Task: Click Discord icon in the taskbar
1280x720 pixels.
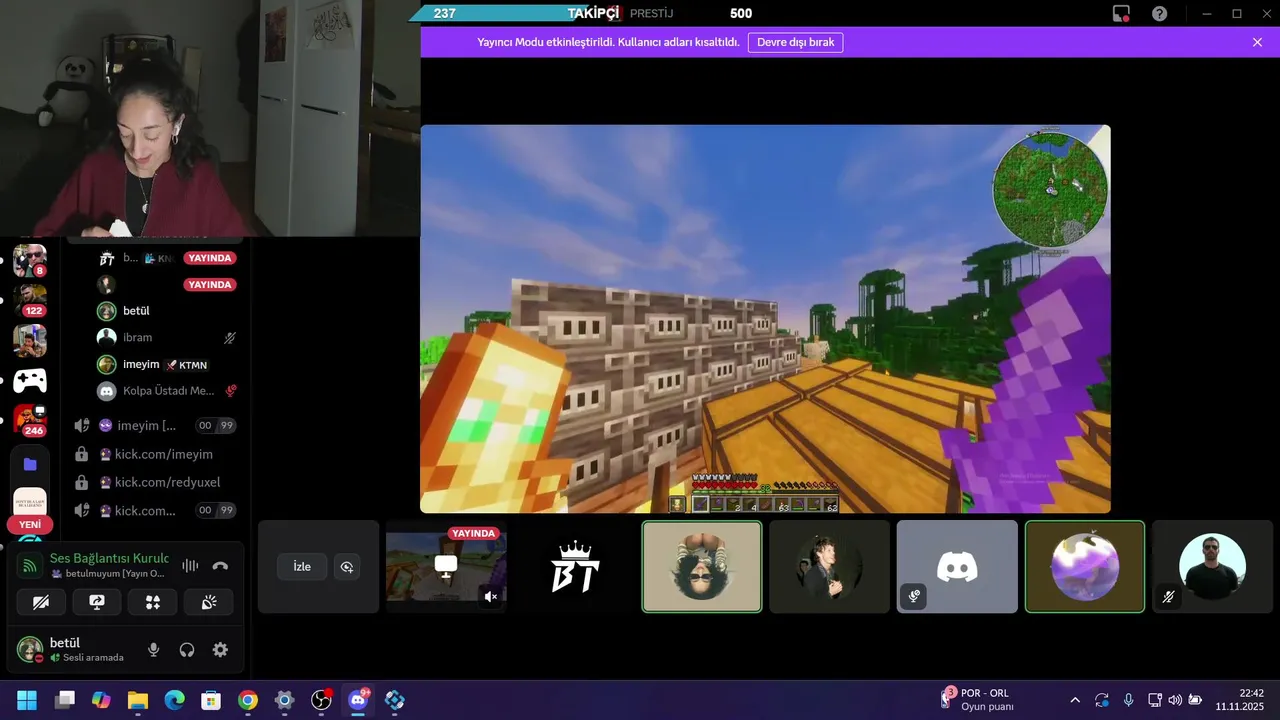Action: click(x=358, y=700)
